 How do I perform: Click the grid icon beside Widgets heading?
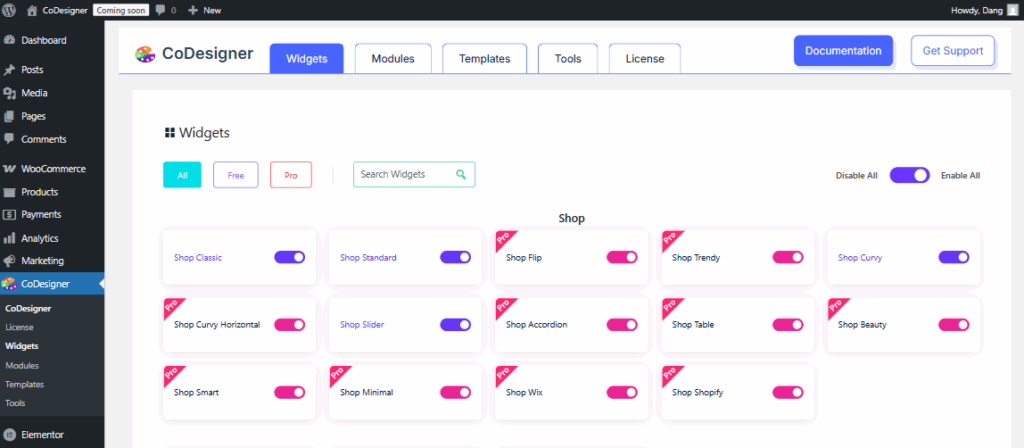pyautogui.click(x=169, y=133)
